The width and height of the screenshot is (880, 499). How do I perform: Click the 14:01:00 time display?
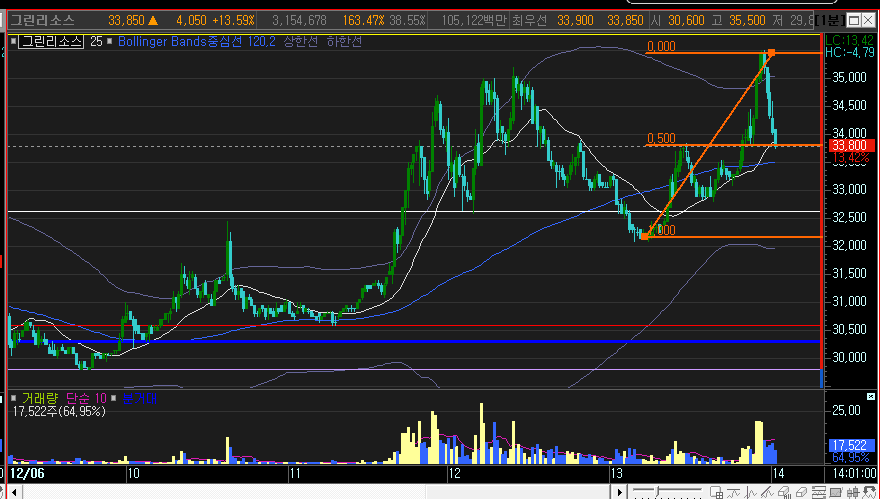click(x=852, y=474)
